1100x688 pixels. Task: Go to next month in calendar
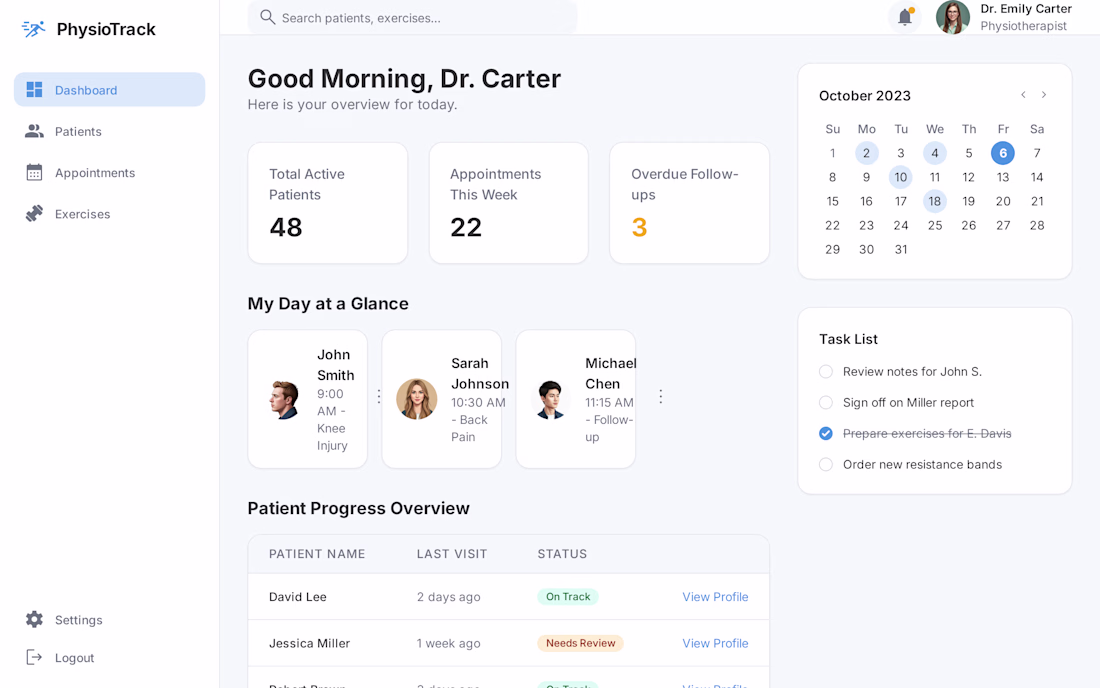1044,95
